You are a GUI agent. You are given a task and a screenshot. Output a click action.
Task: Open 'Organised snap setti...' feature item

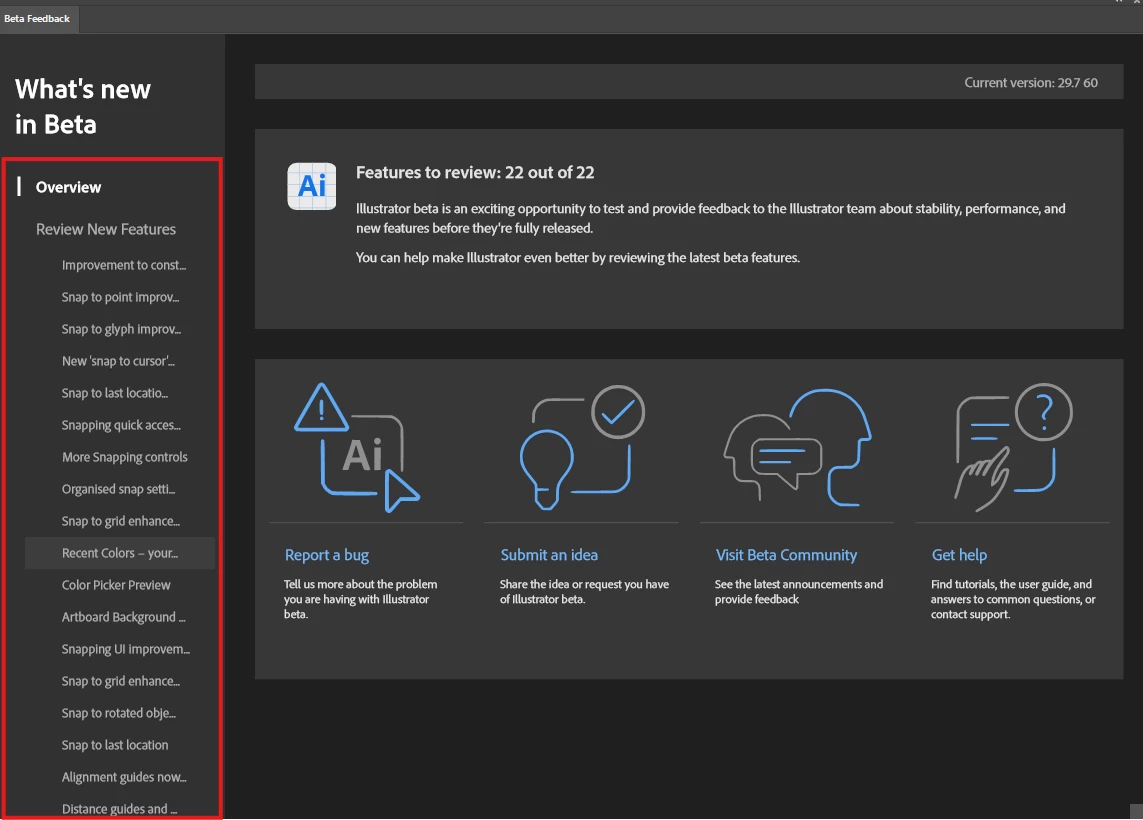pos(118,489)
